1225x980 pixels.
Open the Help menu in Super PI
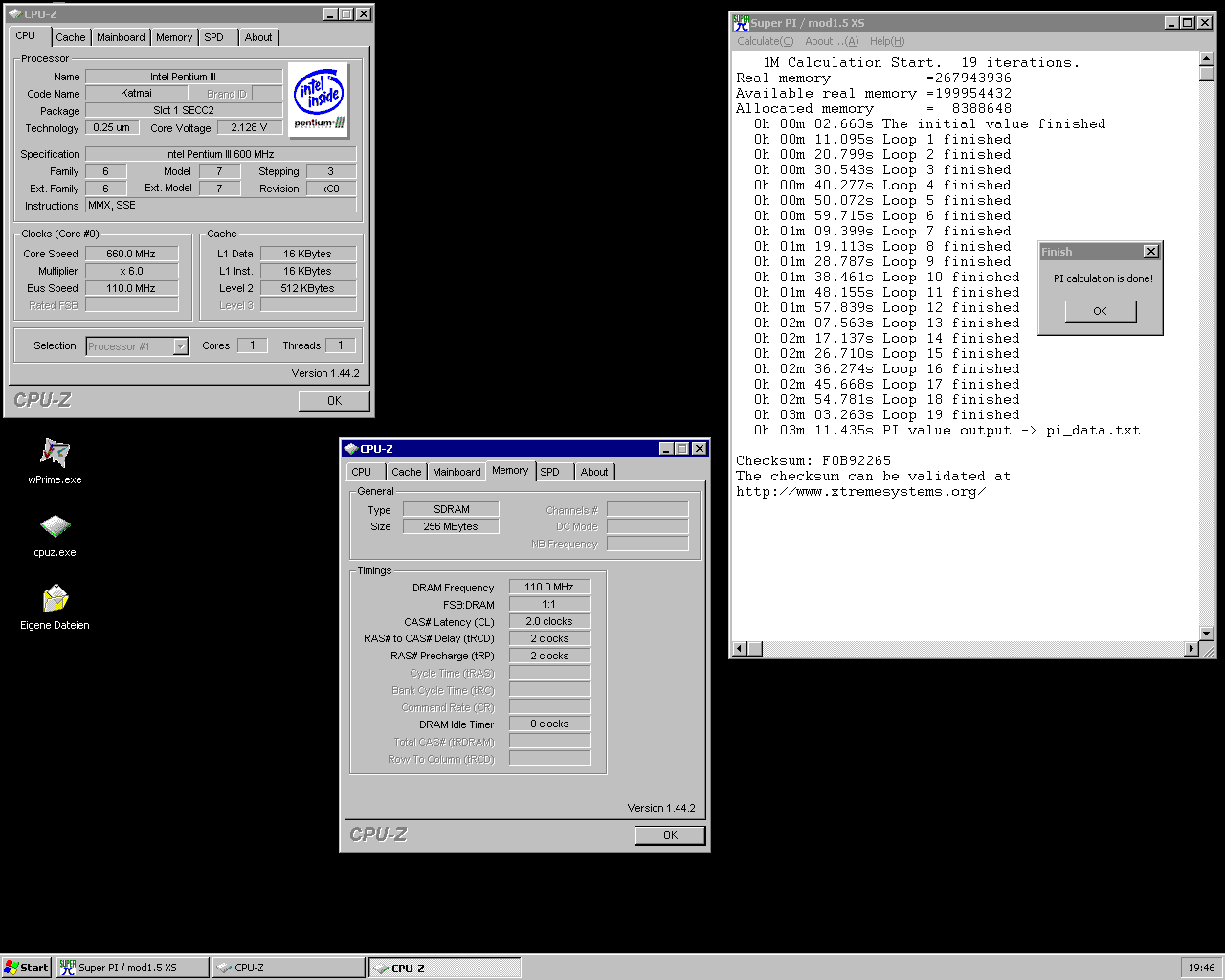coord(887,41)
